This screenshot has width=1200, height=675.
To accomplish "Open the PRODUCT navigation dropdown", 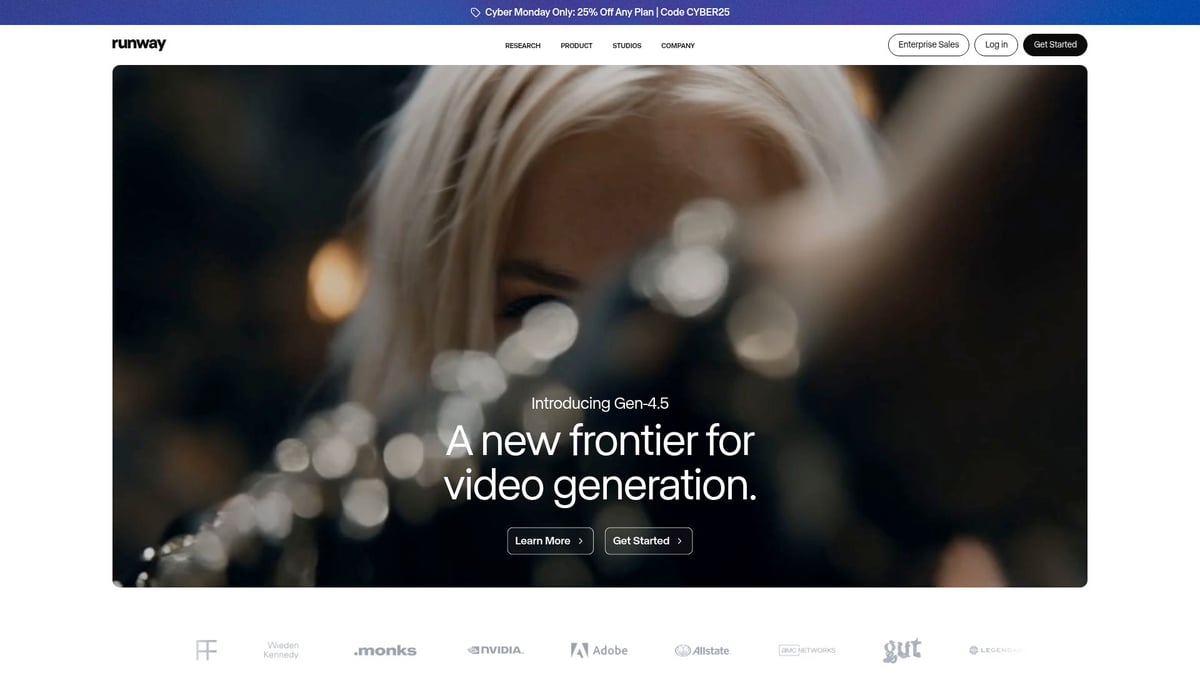I will 576,45.
